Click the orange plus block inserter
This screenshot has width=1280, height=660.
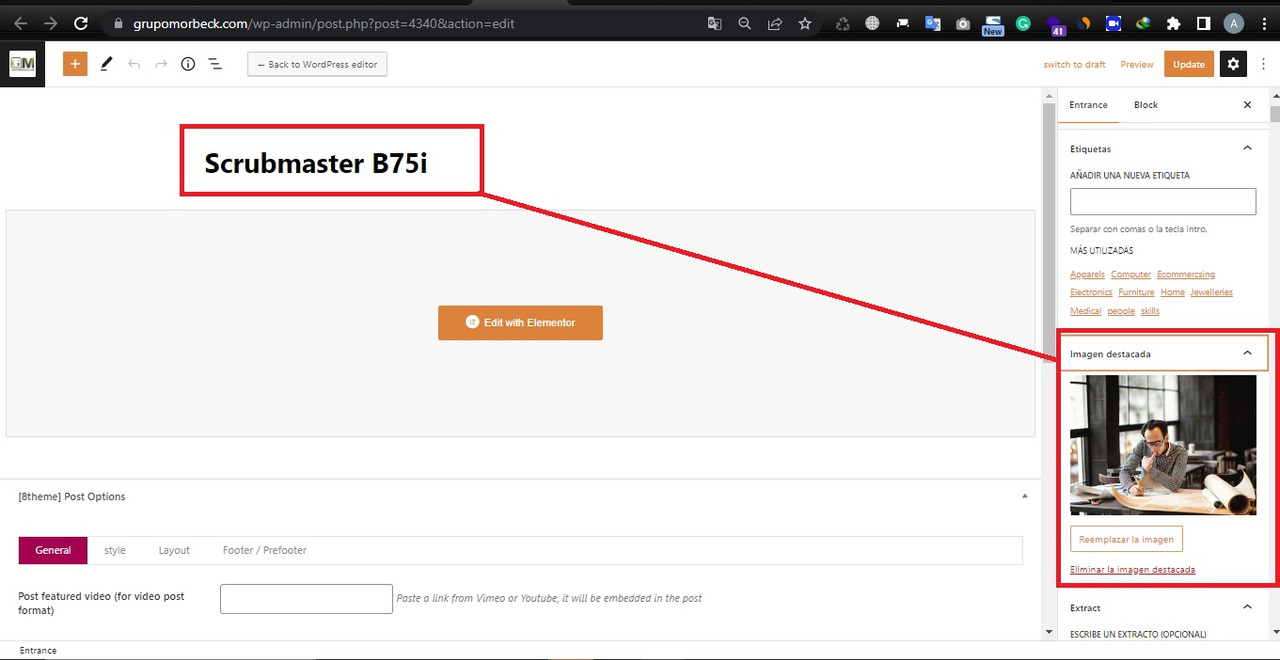[x=75, y=64]
